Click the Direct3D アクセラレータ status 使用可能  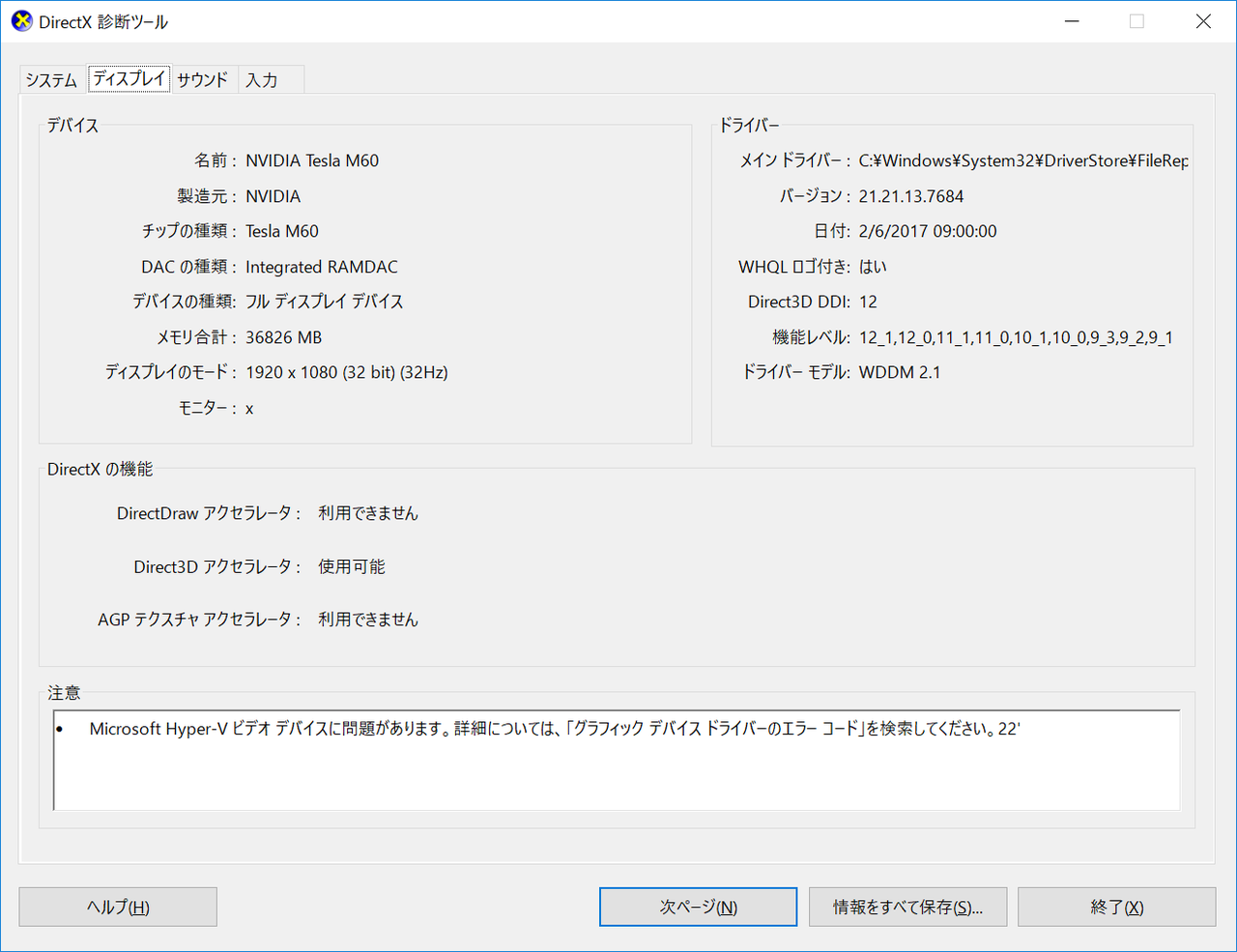[352, 566]
